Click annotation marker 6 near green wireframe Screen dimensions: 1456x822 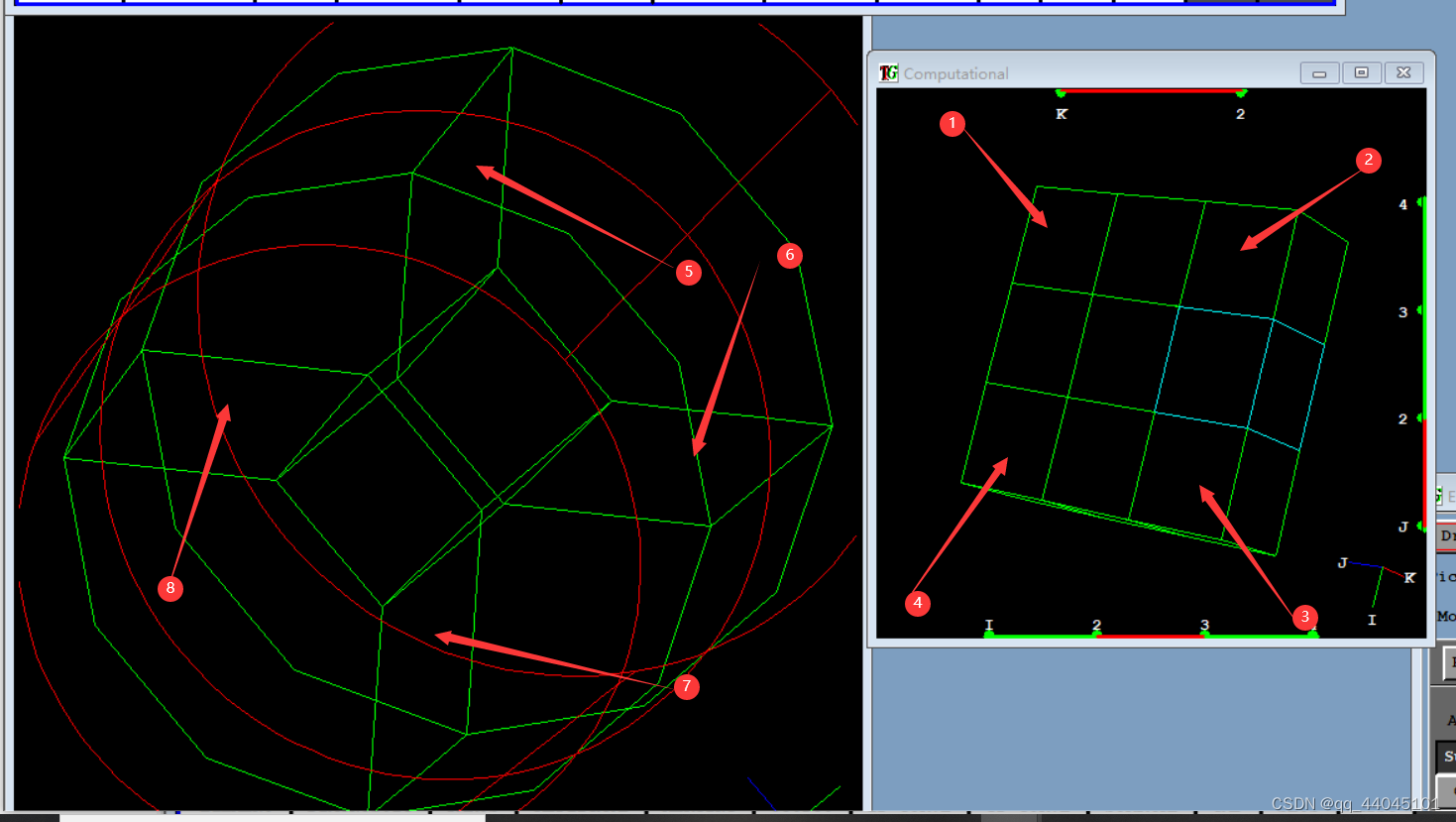(x=789, y=255)
